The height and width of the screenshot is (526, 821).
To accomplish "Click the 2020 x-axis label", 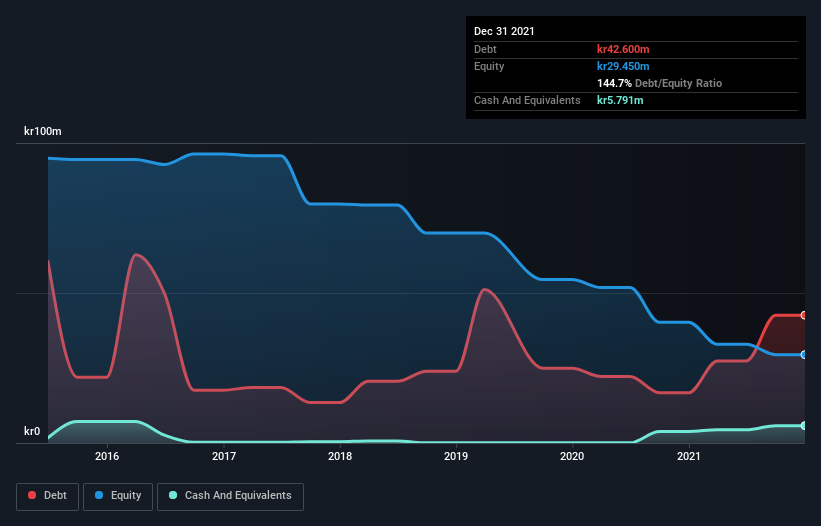I will [572, 456].
